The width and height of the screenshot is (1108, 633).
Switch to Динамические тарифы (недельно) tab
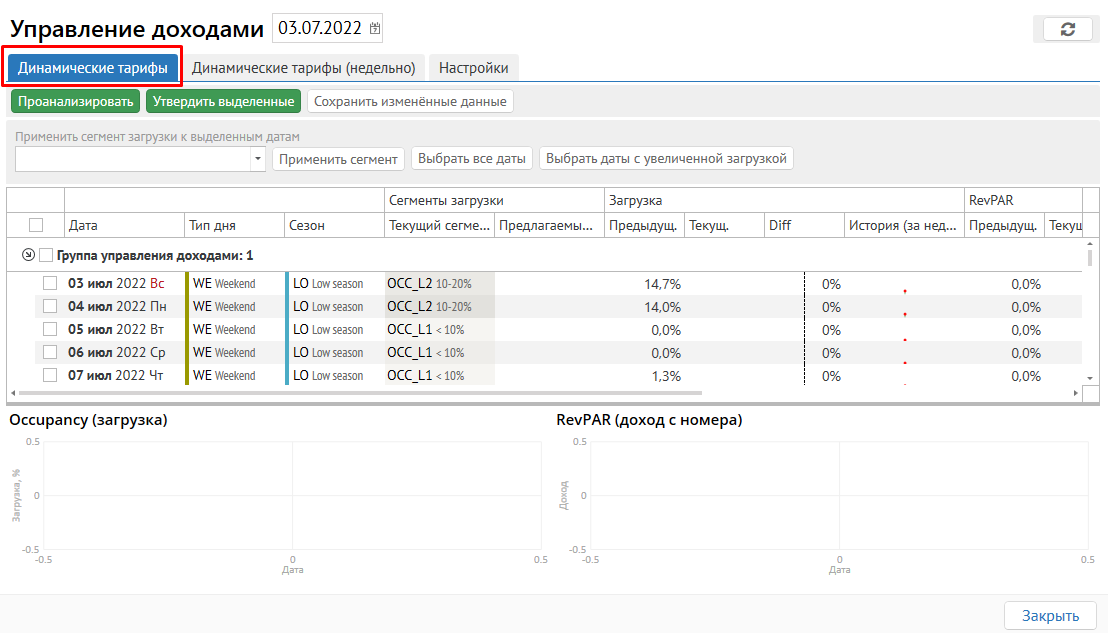pos(303,68)
